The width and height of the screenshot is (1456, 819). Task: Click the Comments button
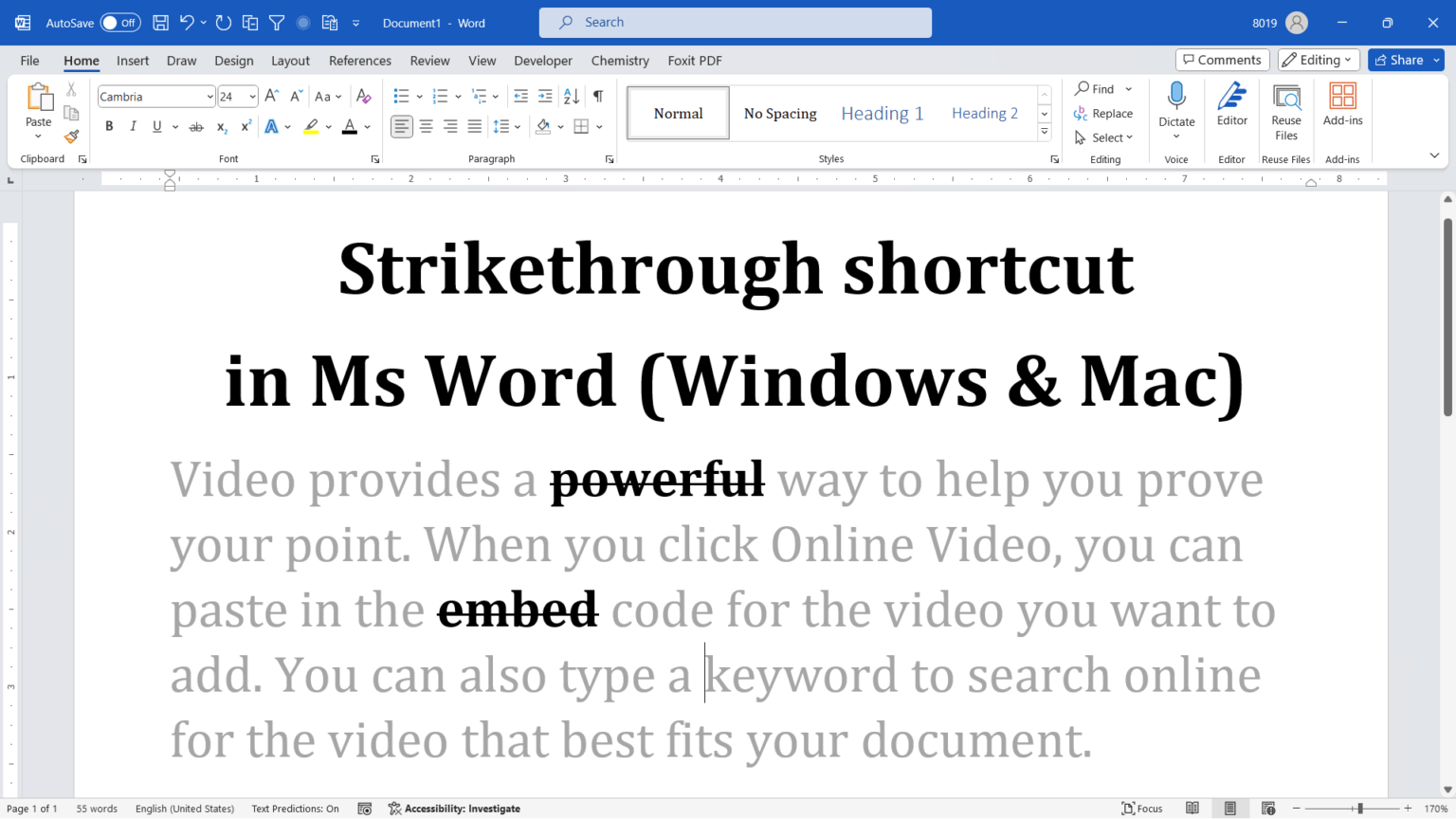coord(1222,59)
